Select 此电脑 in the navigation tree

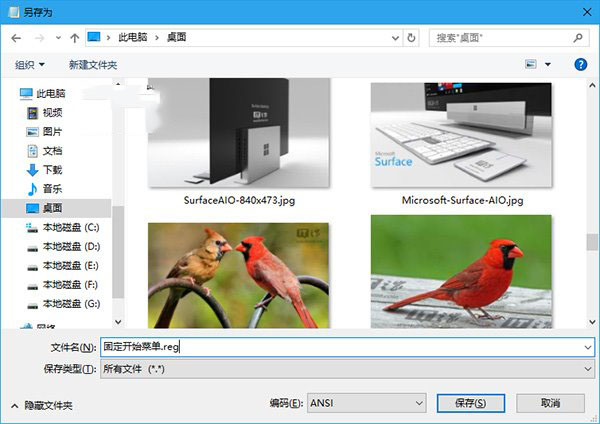coord(51,93)
